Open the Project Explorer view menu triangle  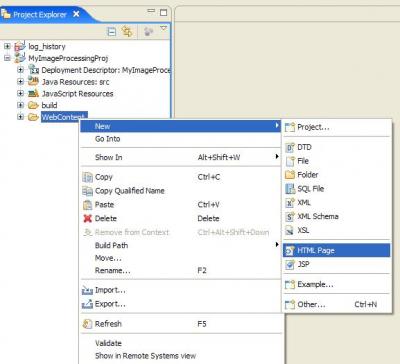[x=163, y=28]
